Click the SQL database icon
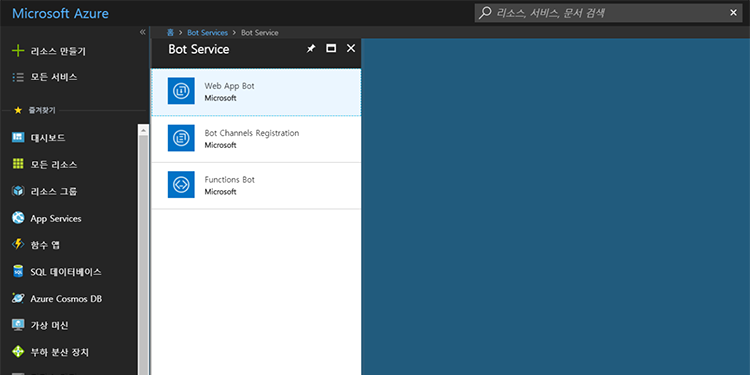The image size is (750, 375). click(18, 272)
